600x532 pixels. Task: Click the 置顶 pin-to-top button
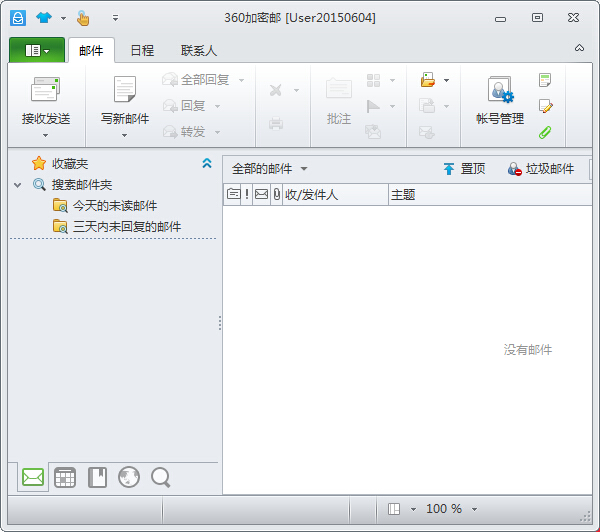click(464, 169)
